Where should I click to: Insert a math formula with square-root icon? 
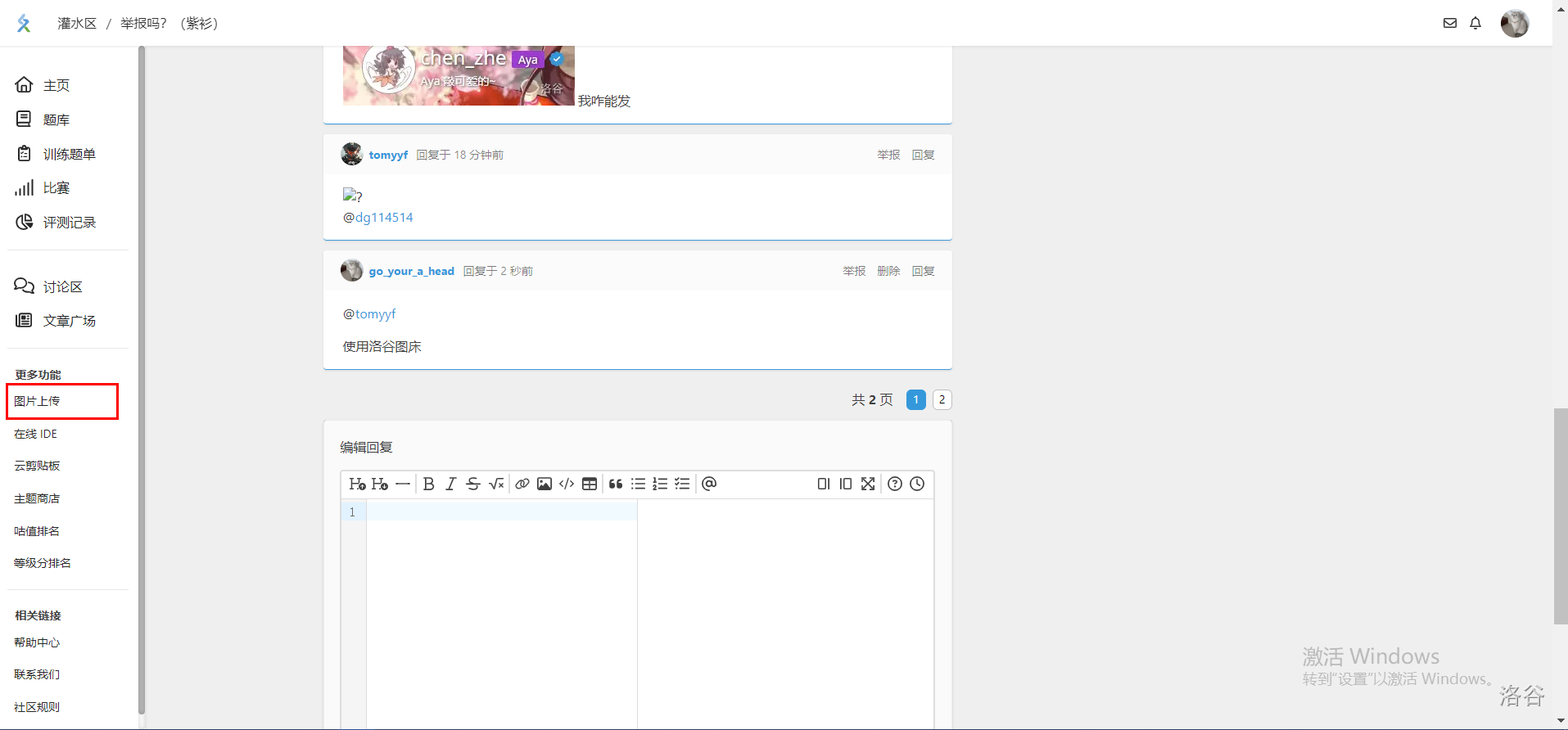click(496, 484)
